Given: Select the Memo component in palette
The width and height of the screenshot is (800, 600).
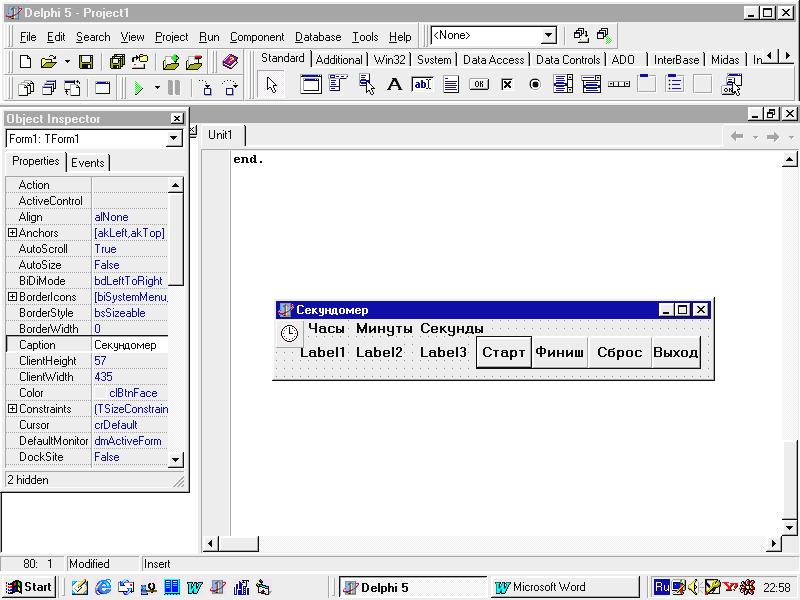Looking at the screenshot, I should click(x=451, y=84).
